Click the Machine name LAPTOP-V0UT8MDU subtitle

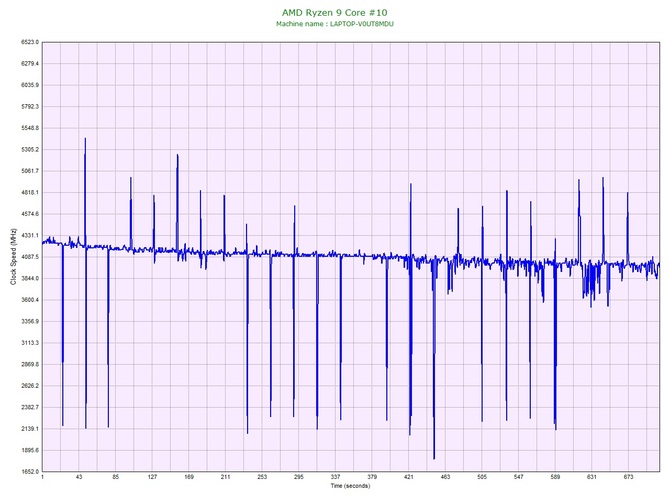point(335,24)
